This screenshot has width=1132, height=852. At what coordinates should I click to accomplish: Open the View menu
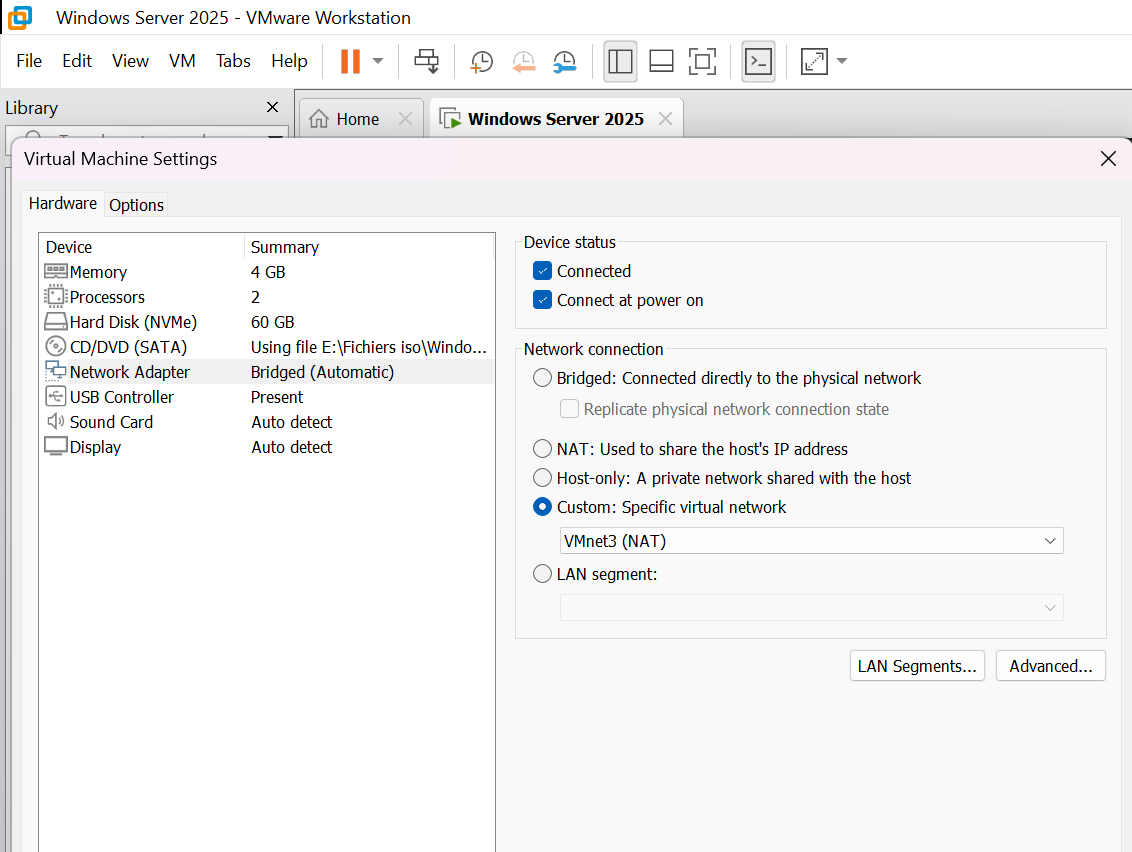130,61
